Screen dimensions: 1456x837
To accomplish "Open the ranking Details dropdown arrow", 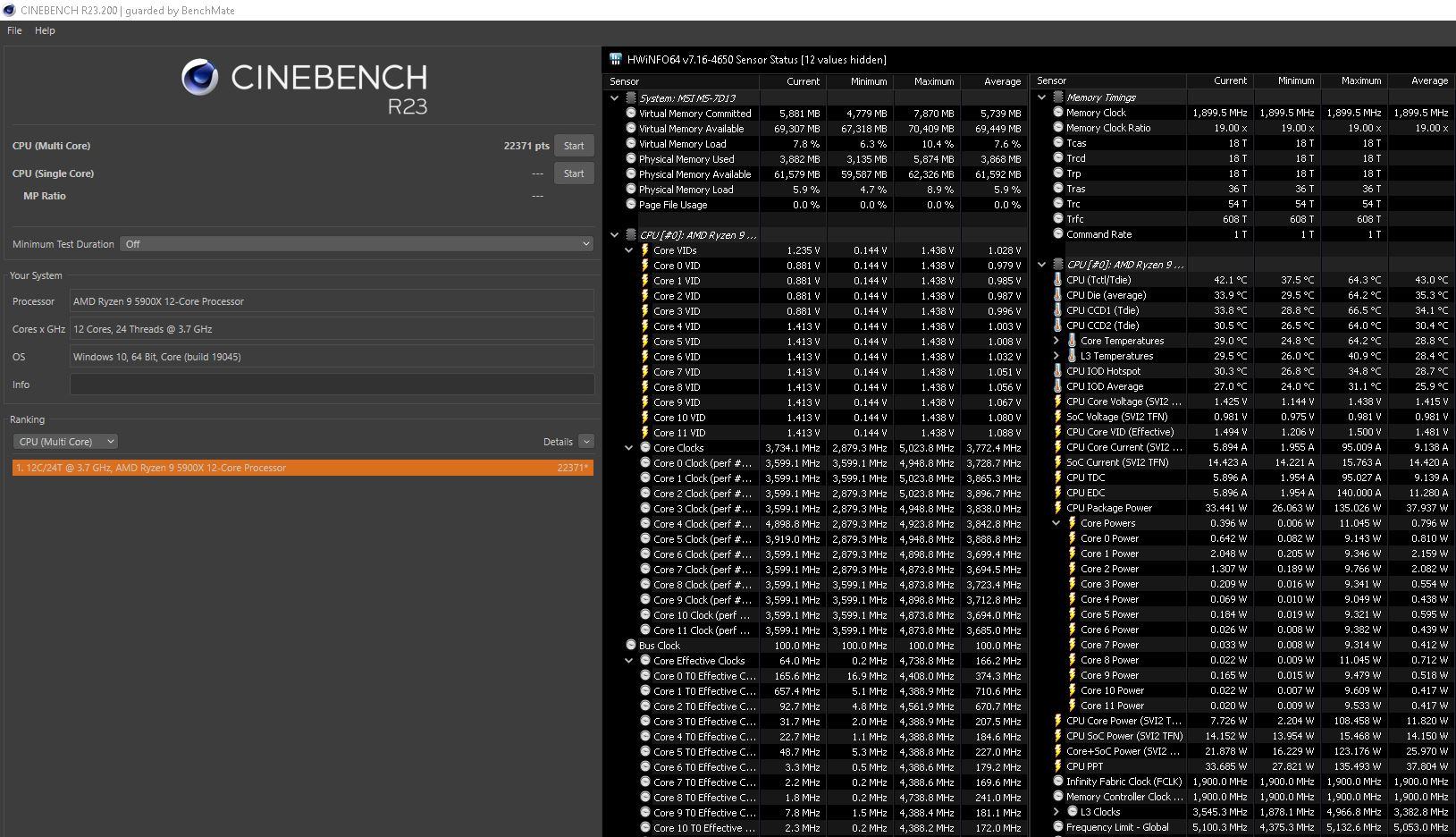I will tap(586, 442).
